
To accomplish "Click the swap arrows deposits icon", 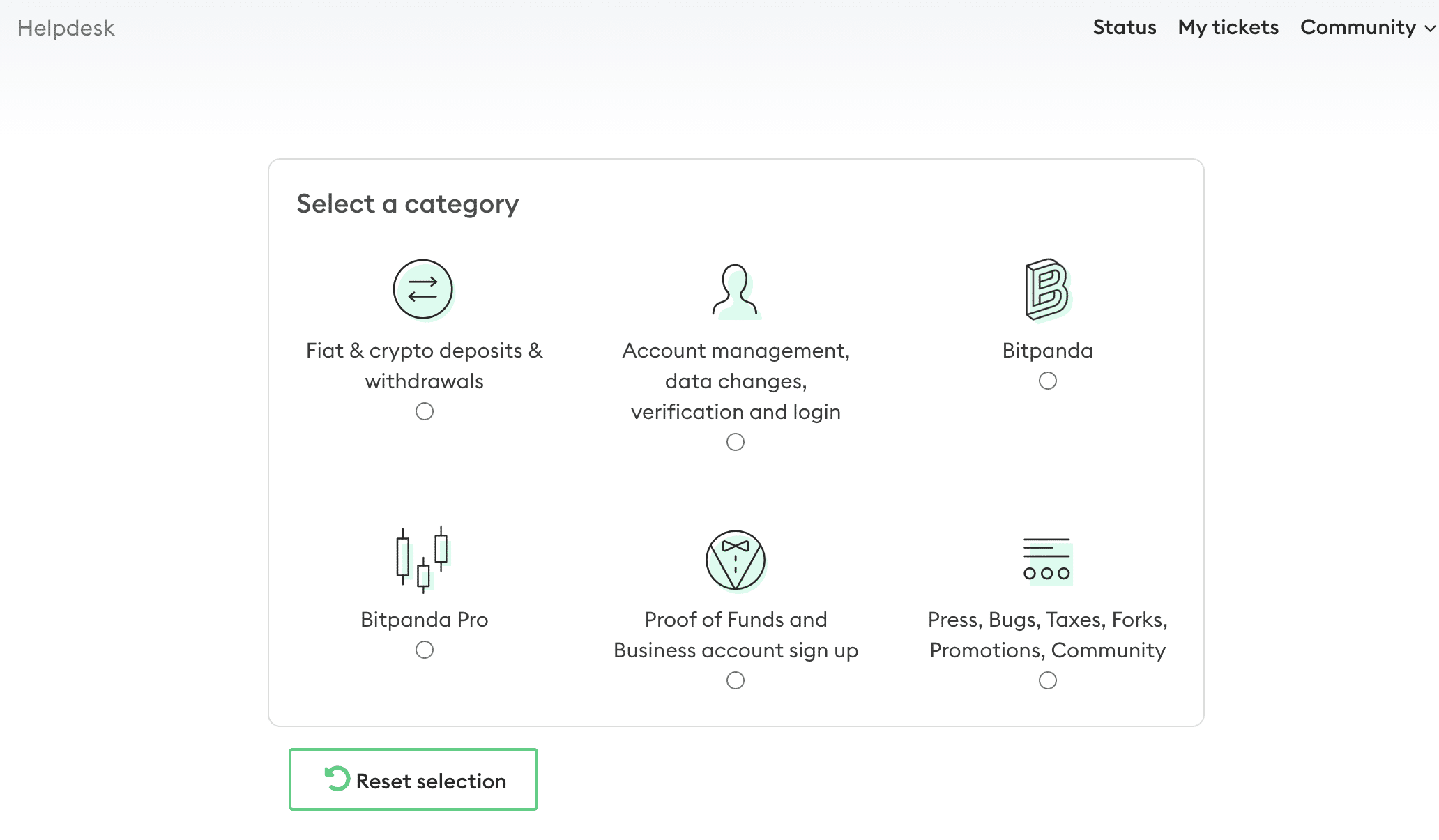I will 423,289.
